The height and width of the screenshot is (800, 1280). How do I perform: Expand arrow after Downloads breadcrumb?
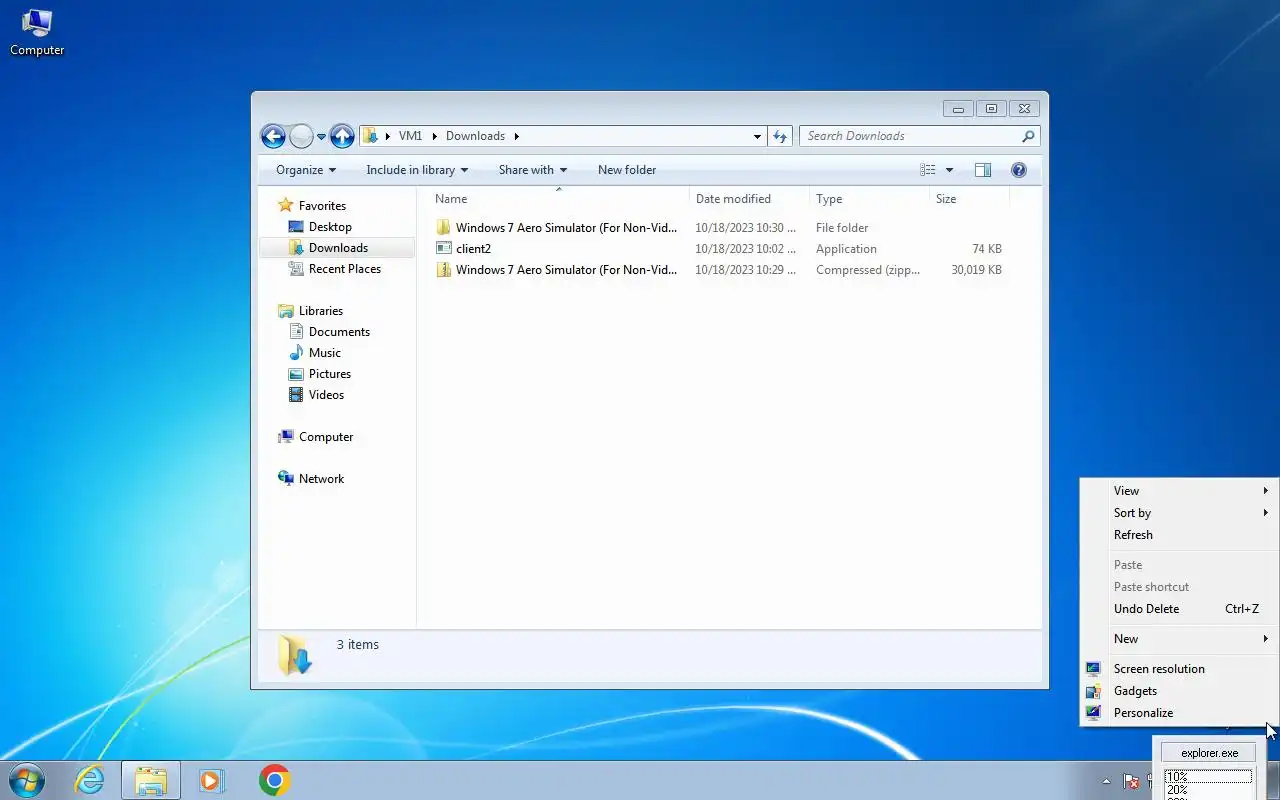click(x=517, y=136)
